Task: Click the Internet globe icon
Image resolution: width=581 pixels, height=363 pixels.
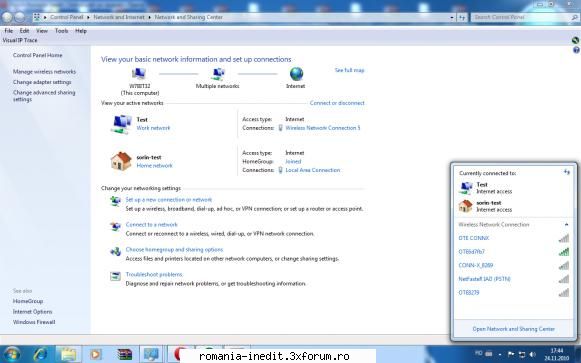Action: pos(296,74)
